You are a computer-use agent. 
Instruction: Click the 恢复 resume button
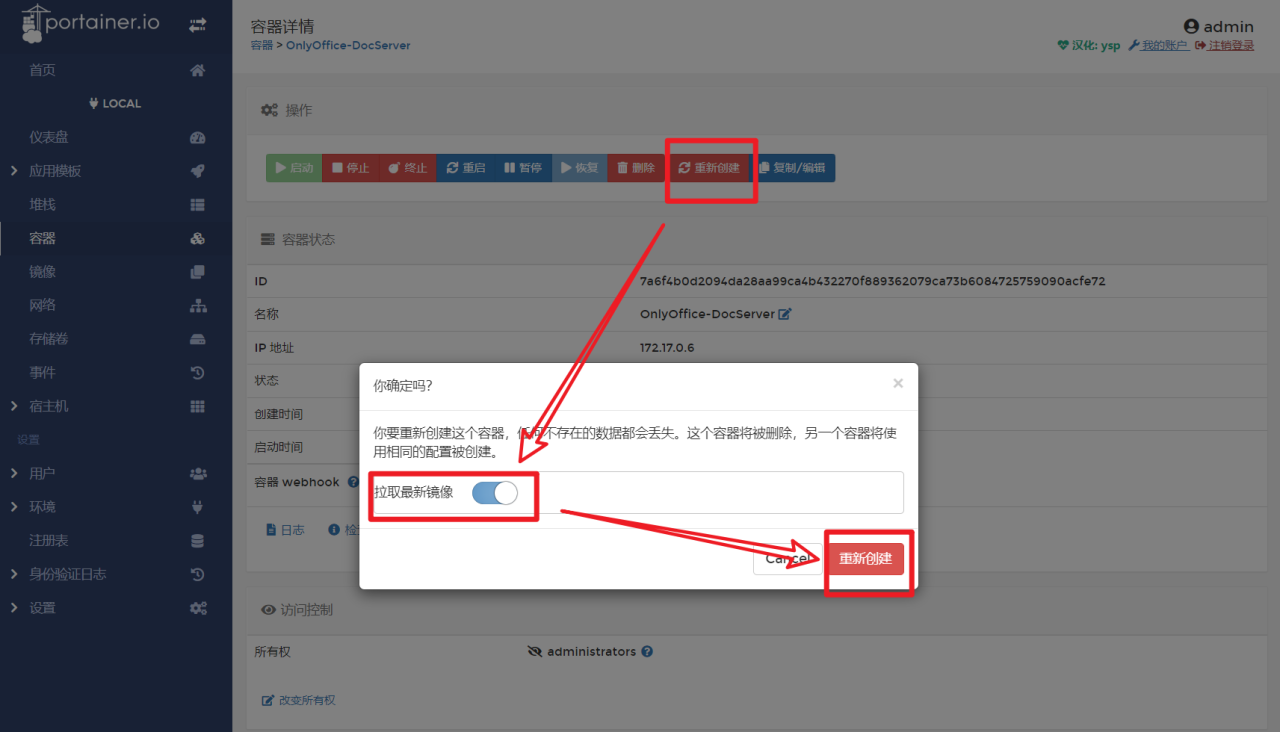[580, 168]
